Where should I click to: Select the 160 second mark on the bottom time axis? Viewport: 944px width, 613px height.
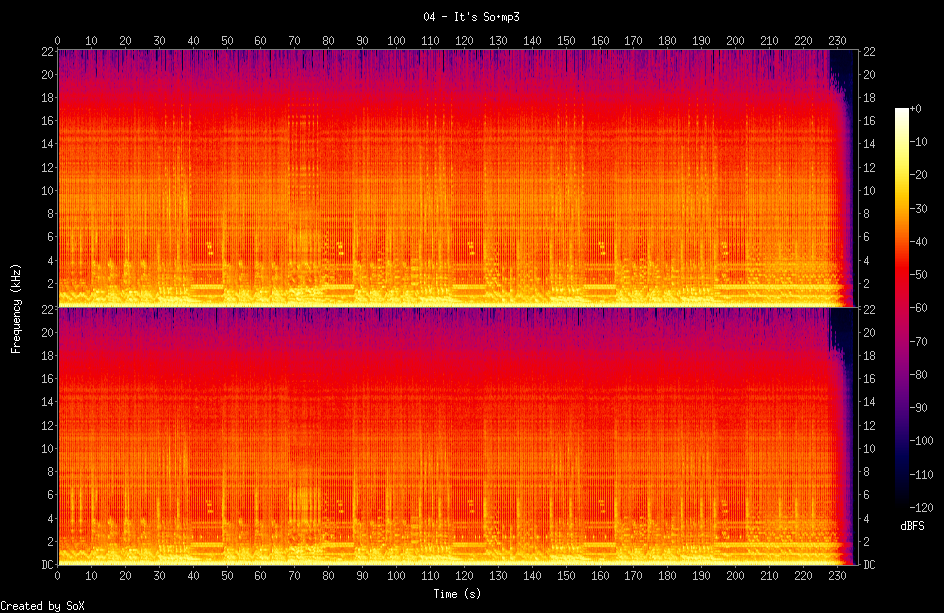(x=600, y=577)
